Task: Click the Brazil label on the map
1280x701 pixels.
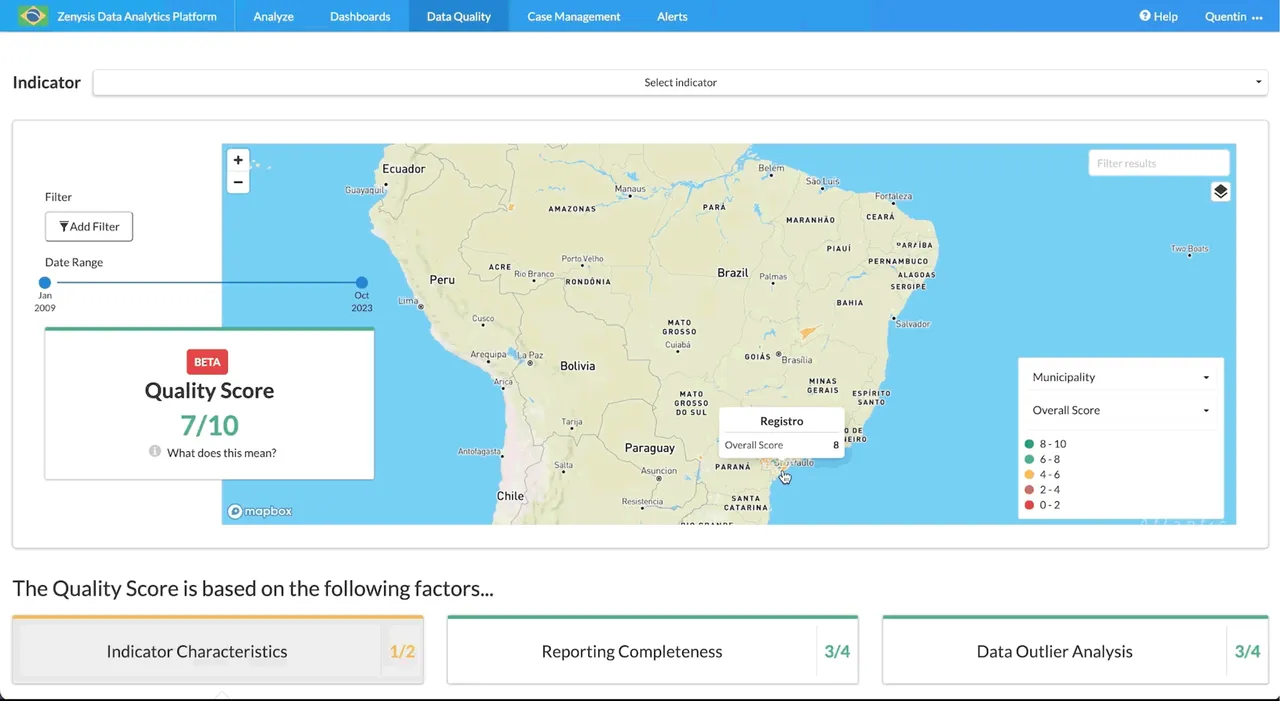Action: pos(733,273)
